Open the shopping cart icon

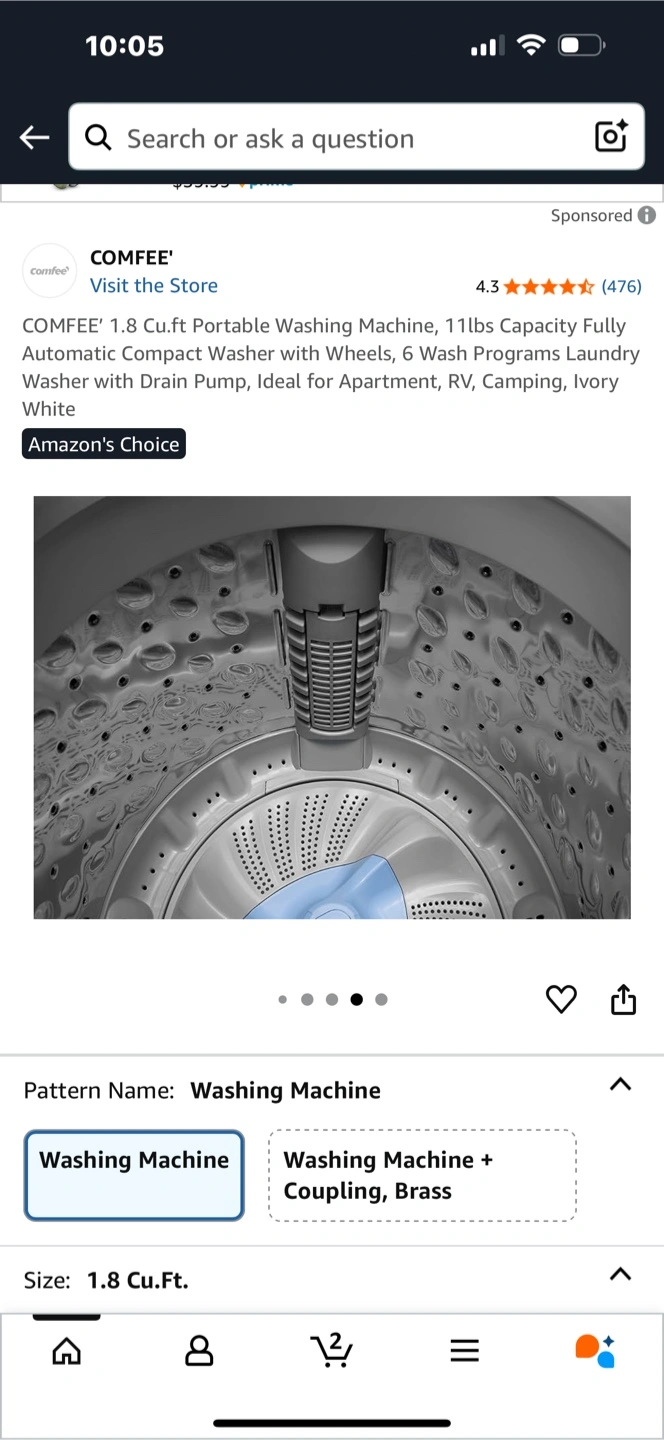pyautogui.click(x=331, y=1350)
